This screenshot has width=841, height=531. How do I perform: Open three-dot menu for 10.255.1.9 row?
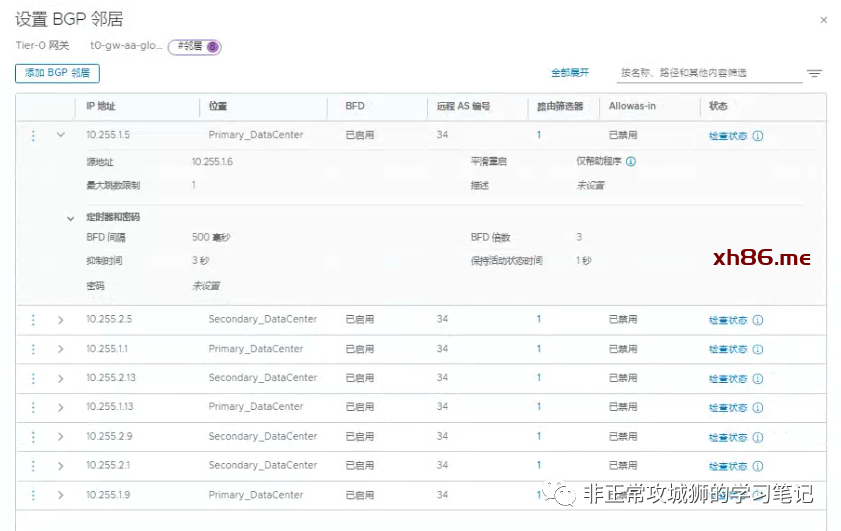[x=33, y=495]
